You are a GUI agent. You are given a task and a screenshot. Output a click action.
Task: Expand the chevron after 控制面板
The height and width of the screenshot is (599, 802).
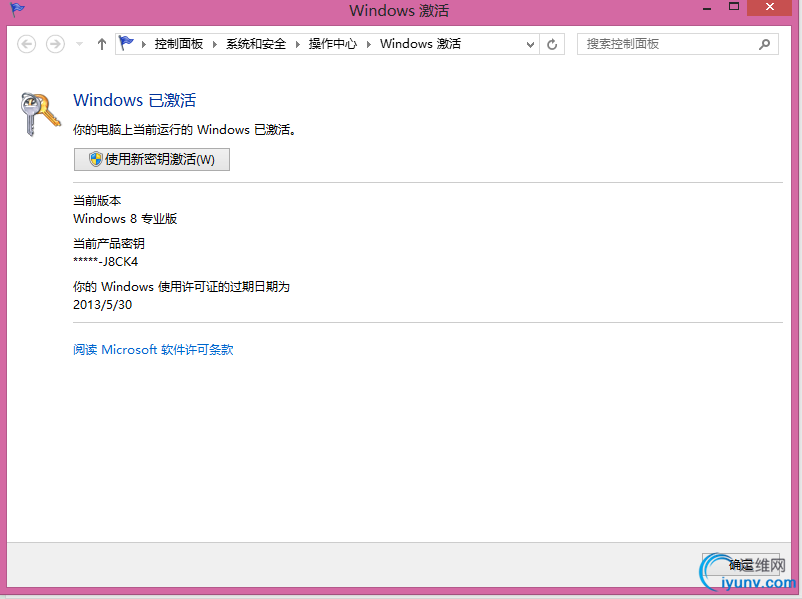(x=215, y=45)
